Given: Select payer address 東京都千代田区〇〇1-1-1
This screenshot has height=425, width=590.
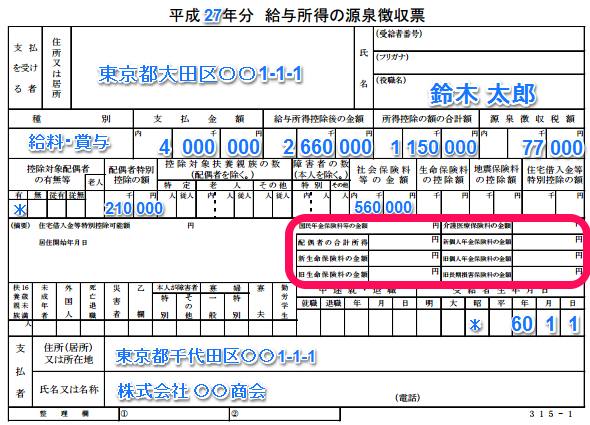Looking at the screenshot, I should pos(215,356).
